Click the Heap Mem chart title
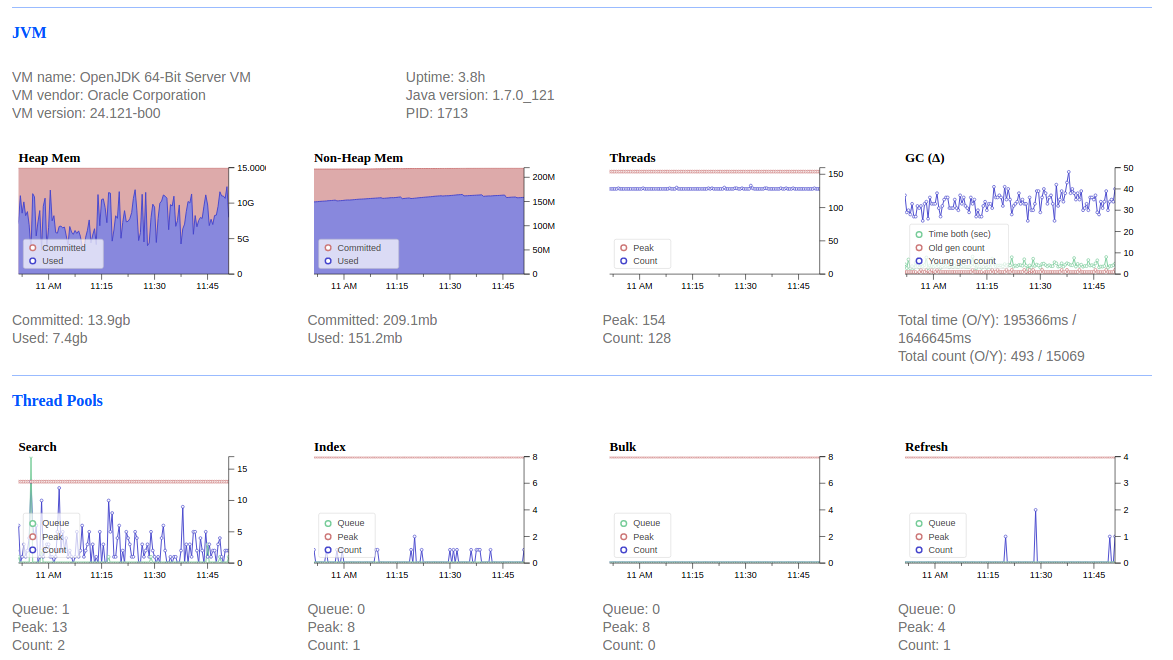The image size is (1173, 660). (x=49, y=158)
